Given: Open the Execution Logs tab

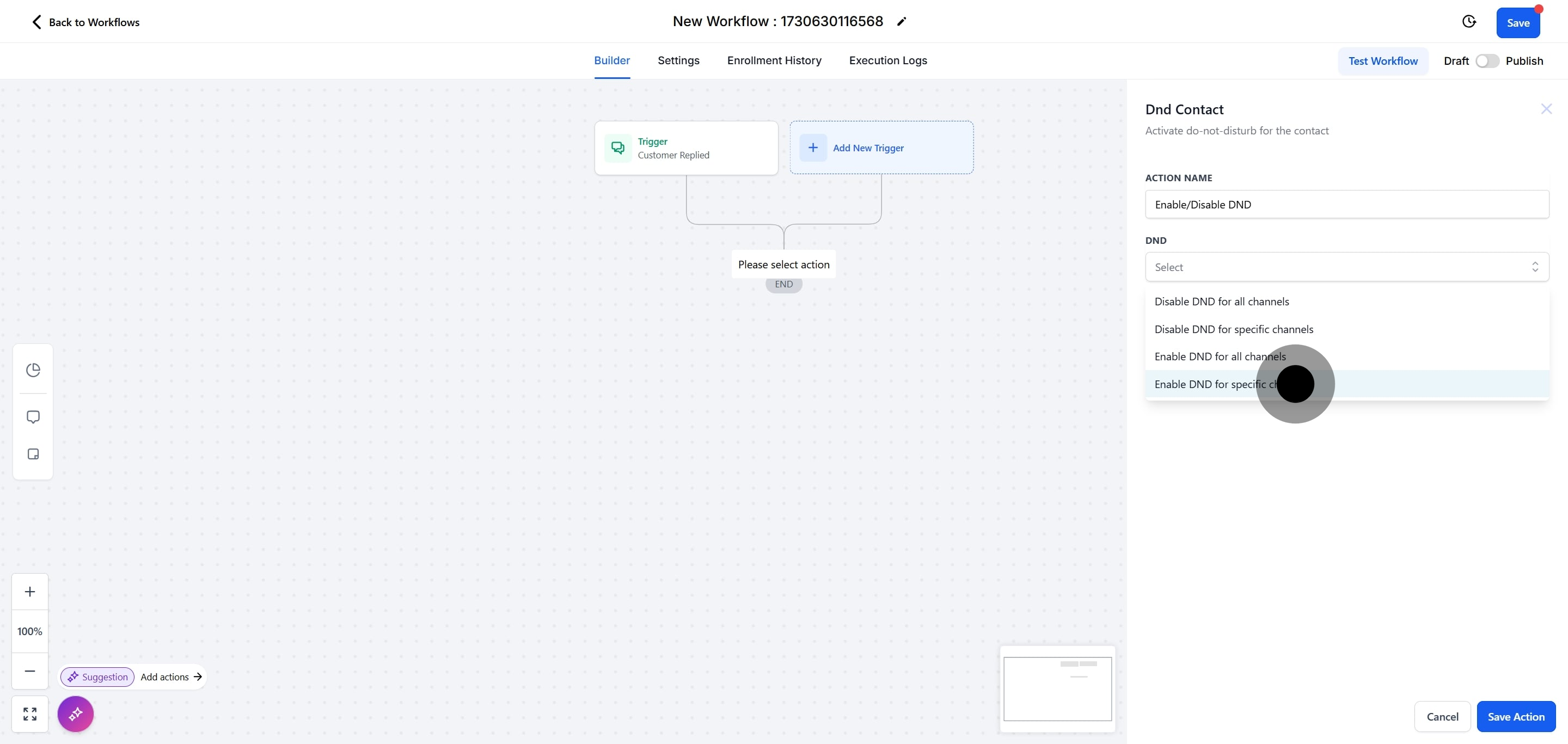Looking at the screenshot, I should tap(887, 60).
